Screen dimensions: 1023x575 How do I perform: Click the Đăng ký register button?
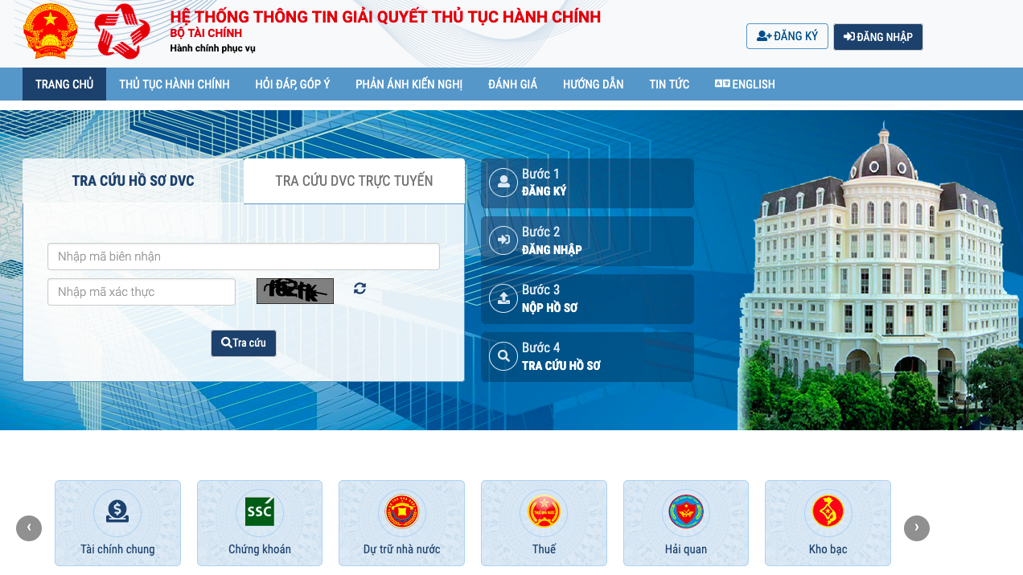787,37
